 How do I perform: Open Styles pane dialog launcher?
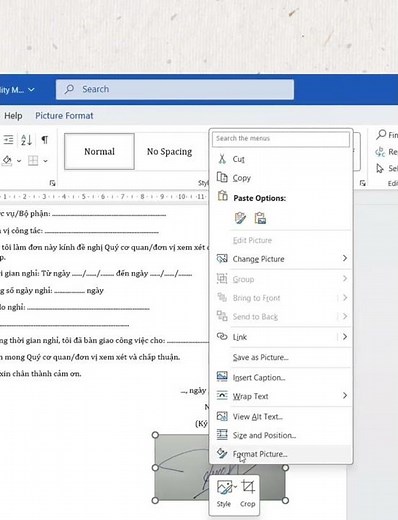[x=363, y=183]
